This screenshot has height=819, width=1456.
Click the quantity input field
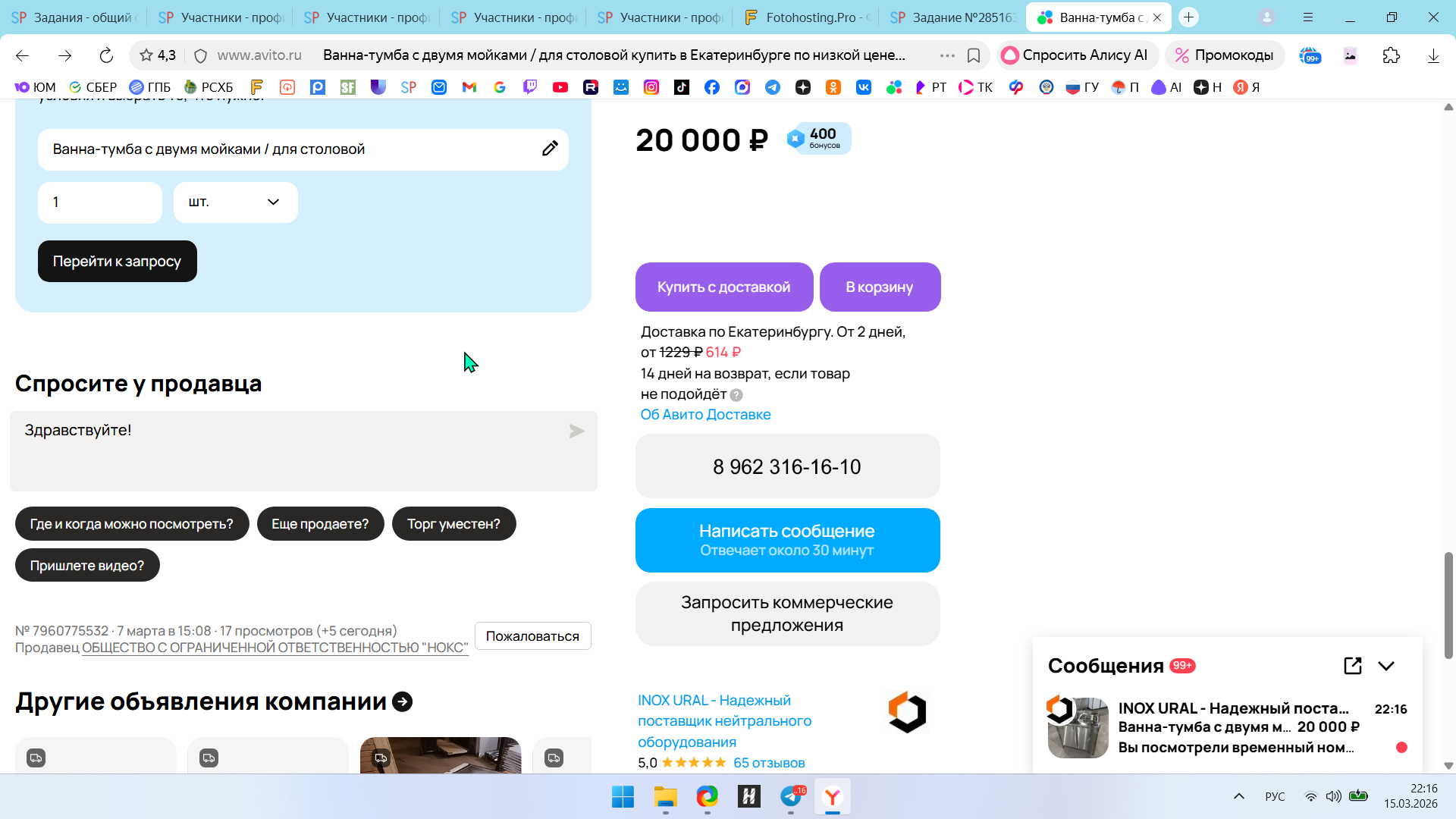point(100,202)
